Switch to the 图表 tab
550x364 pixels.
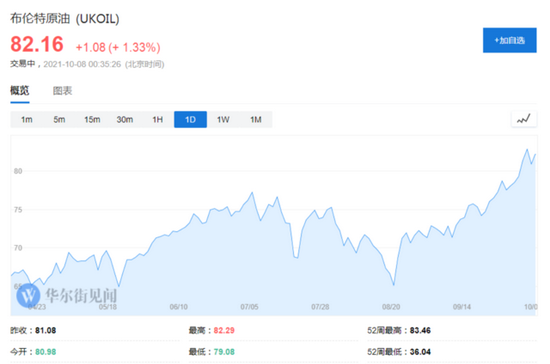[x=62, y=91]
